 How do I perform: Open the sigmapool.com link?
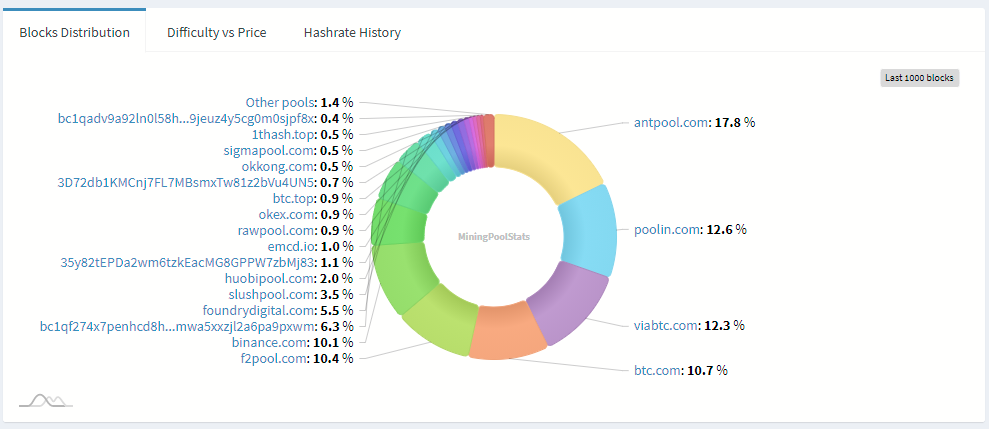tap(269, 150)
